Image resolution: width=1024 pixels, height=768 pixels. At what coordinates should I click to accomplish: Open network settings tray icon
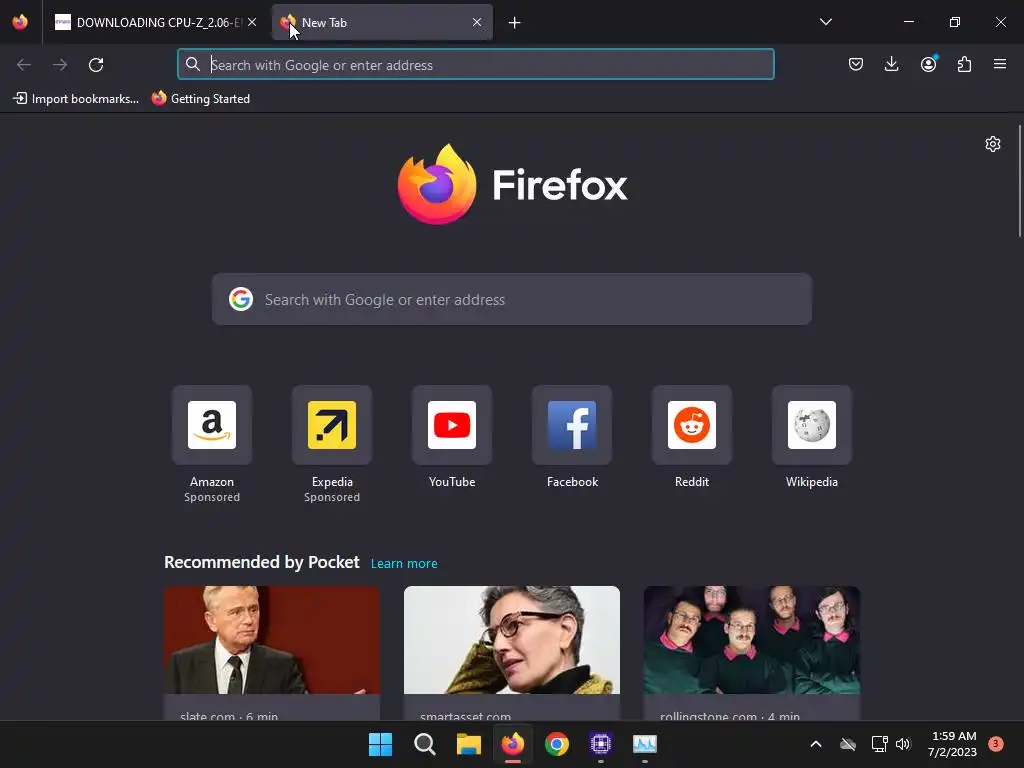click(x=879, y=744)
